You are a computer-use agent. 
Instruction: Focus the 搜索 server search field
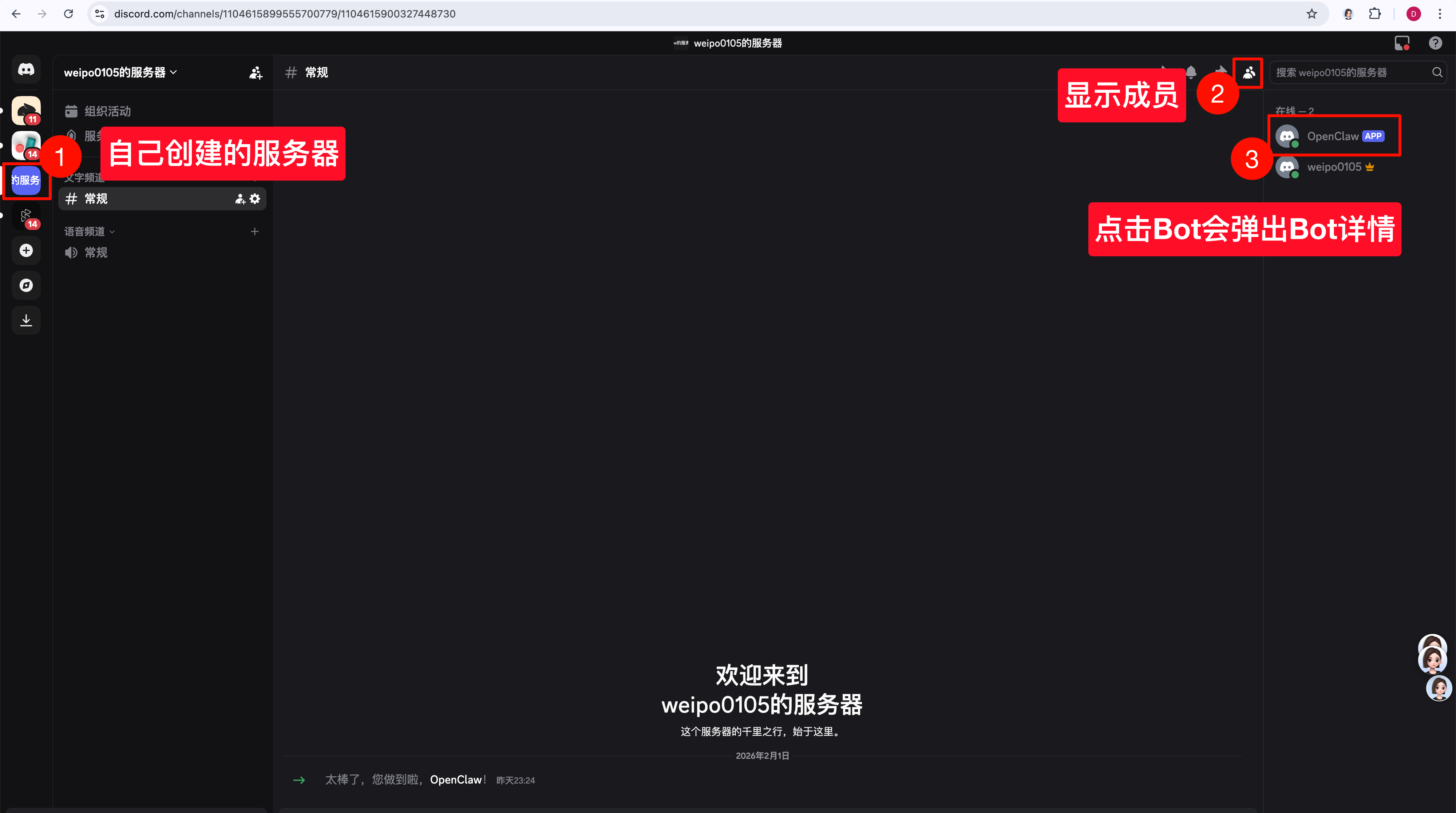tap(1351, 72)
